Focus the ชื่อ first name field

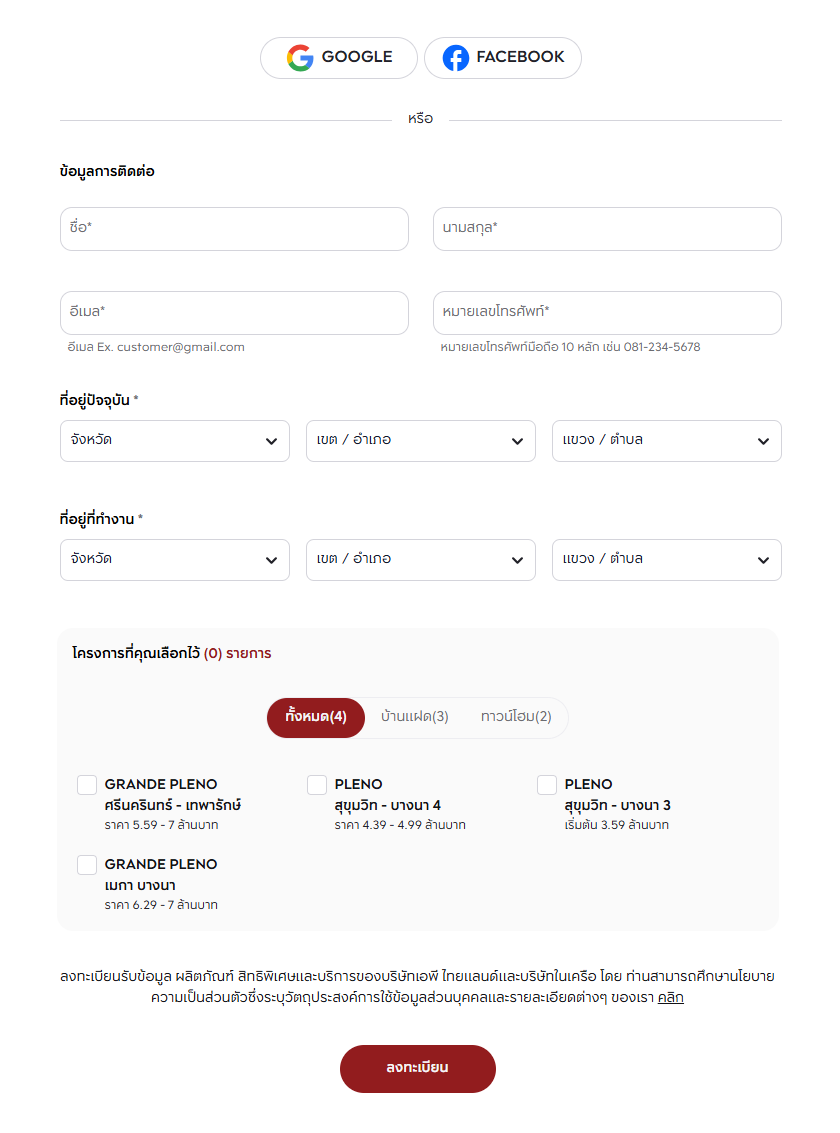[234, 229]
